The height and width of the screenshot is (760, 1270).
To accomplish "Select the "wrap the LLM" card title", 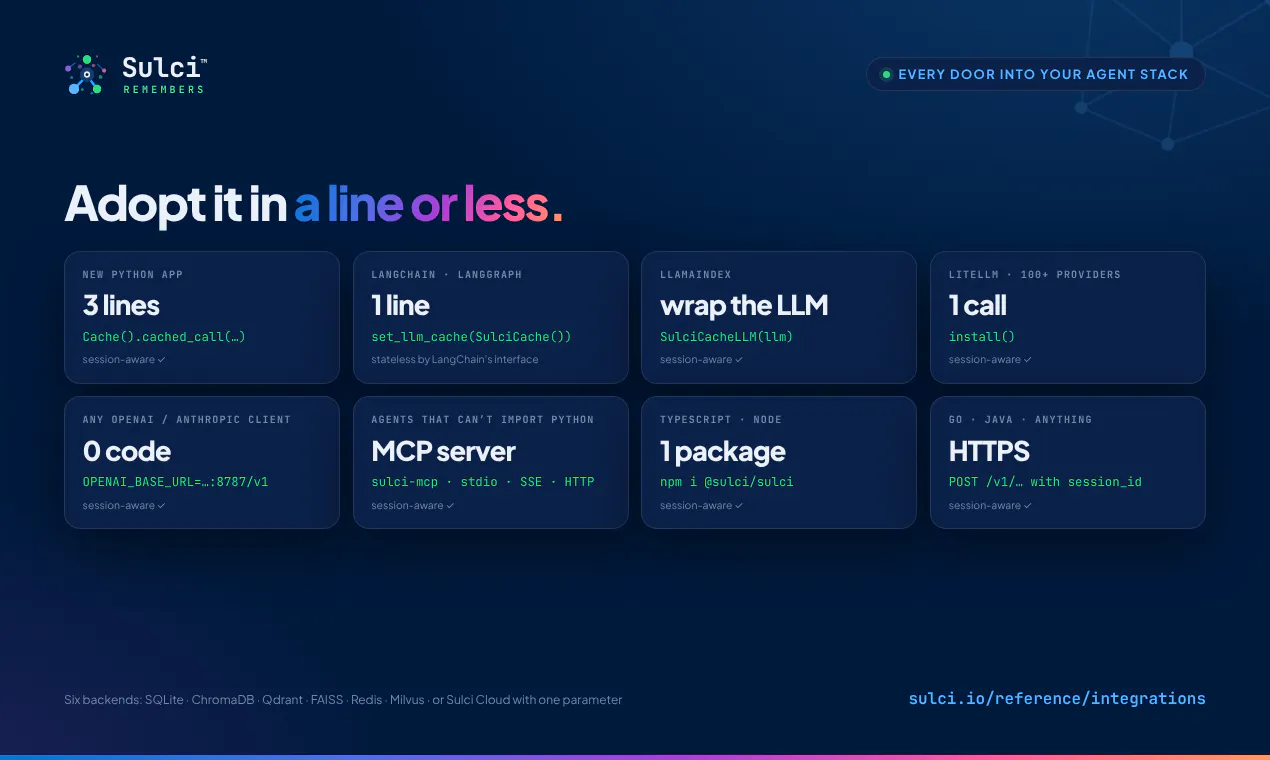I will click(744, 305).
